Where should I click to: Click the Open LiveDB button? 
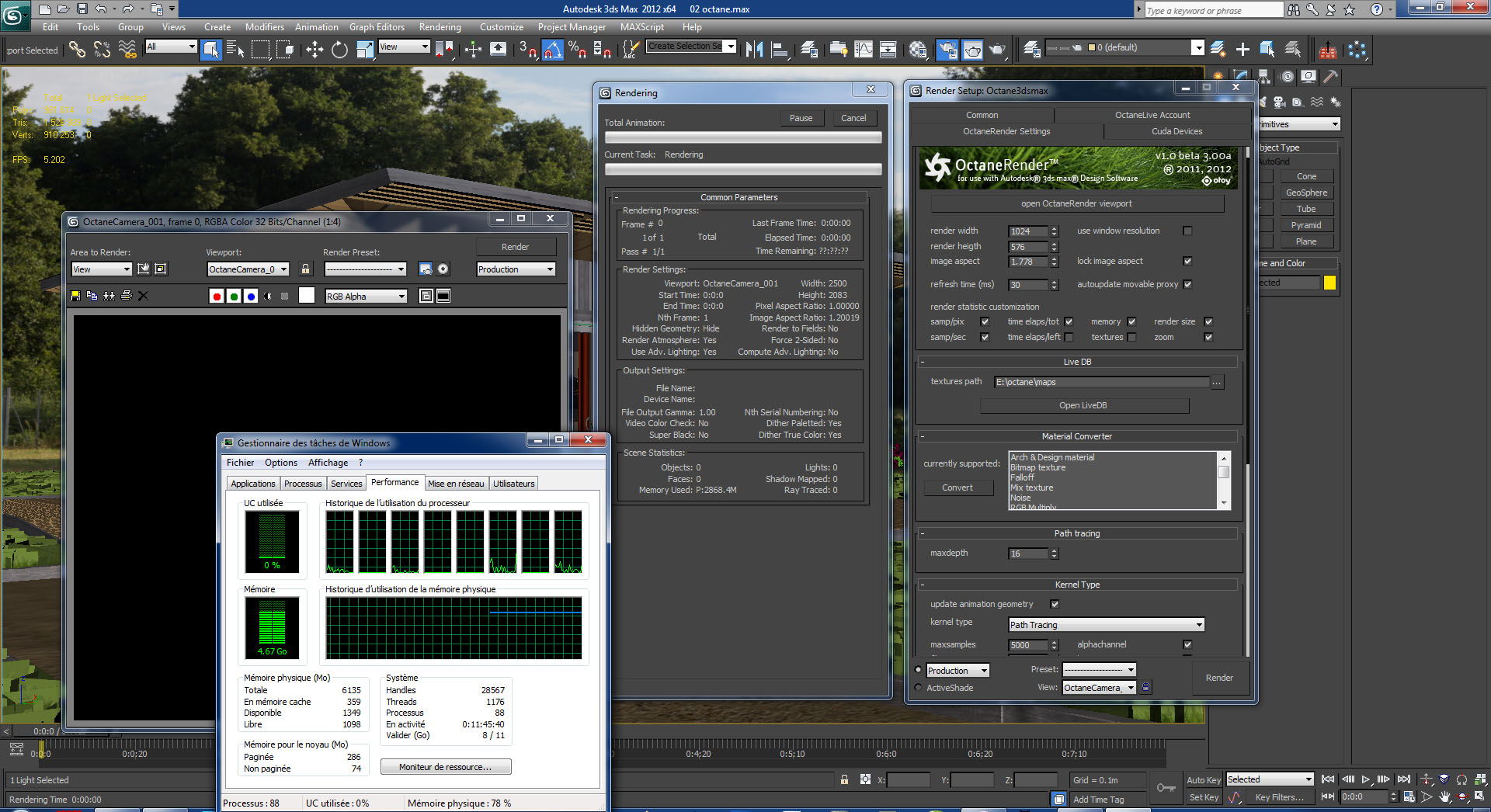1083,405
